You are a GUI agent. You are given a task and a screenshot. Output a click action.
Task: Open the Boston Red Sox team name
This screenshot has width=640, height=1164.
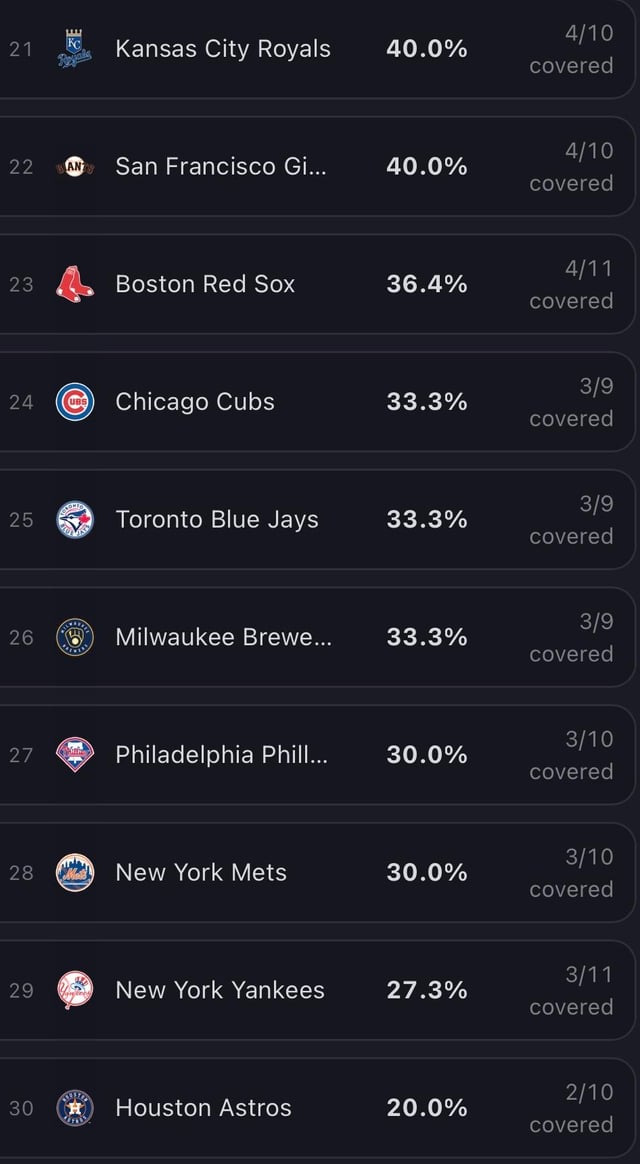coord(205,284)
